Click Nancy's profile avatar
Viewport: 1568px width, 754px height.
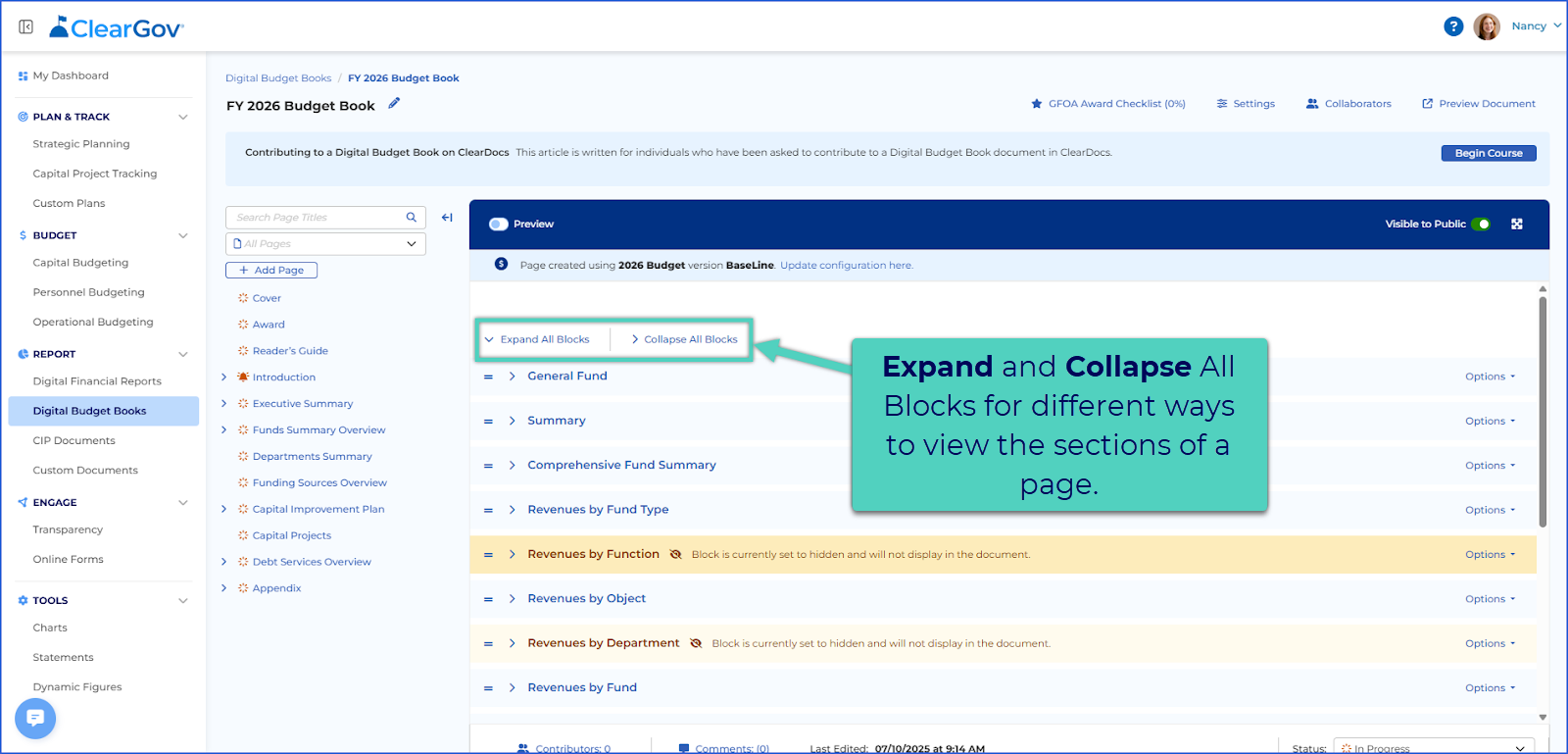coord(1487,26)
